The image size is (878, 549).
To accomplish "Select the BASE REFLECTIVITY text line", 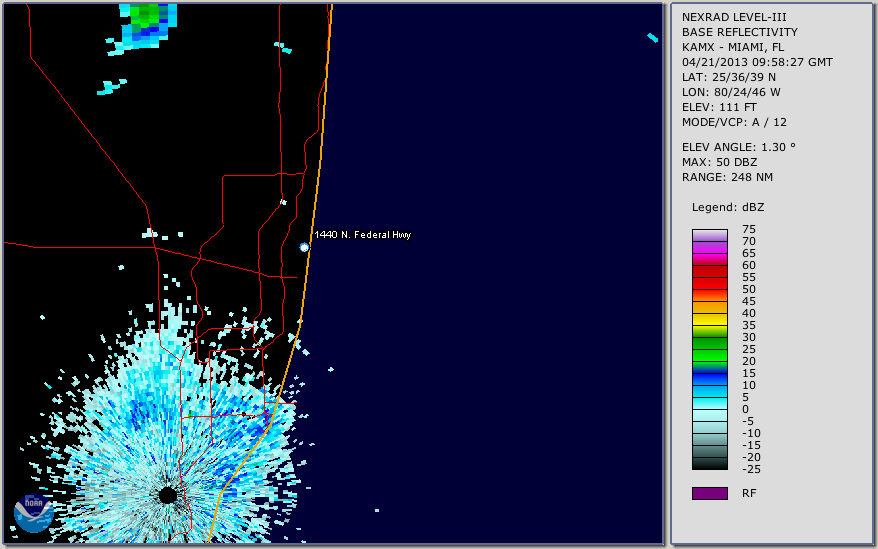I will click(740, 32).
